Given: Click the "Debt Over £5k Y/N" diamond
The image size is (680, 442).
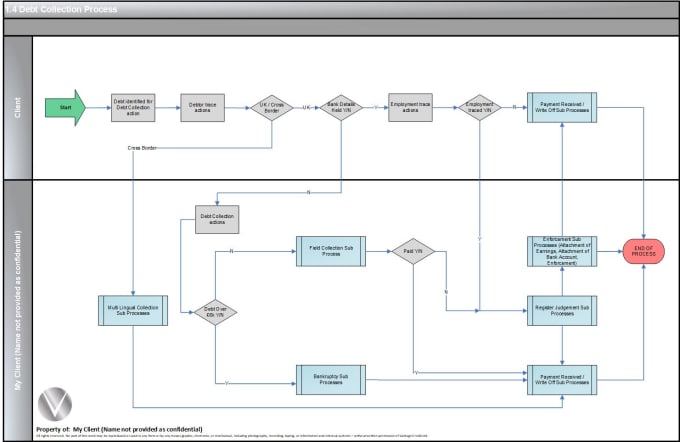Looking at the screenshot, I should tap(215, 312).
